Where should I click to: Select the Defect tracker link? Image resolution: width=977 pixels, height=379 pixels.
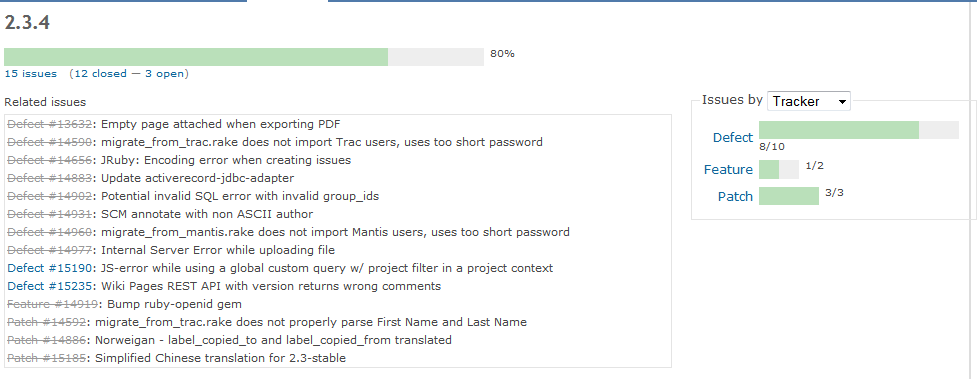point(733,138)
